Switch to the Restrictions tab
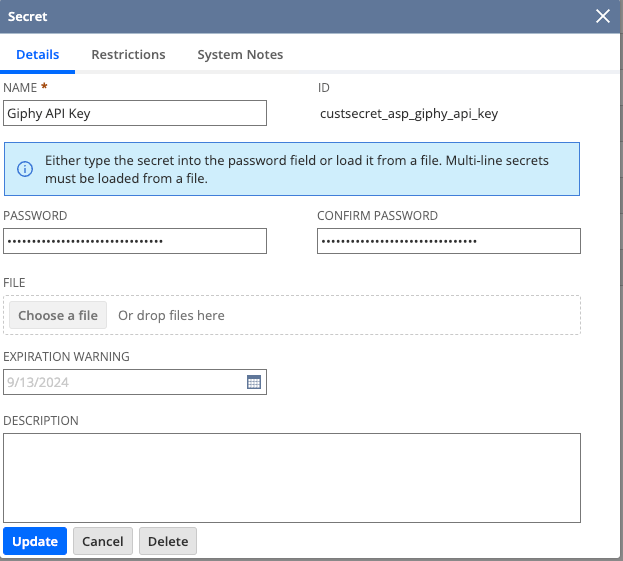 click(x=128, y=55)
